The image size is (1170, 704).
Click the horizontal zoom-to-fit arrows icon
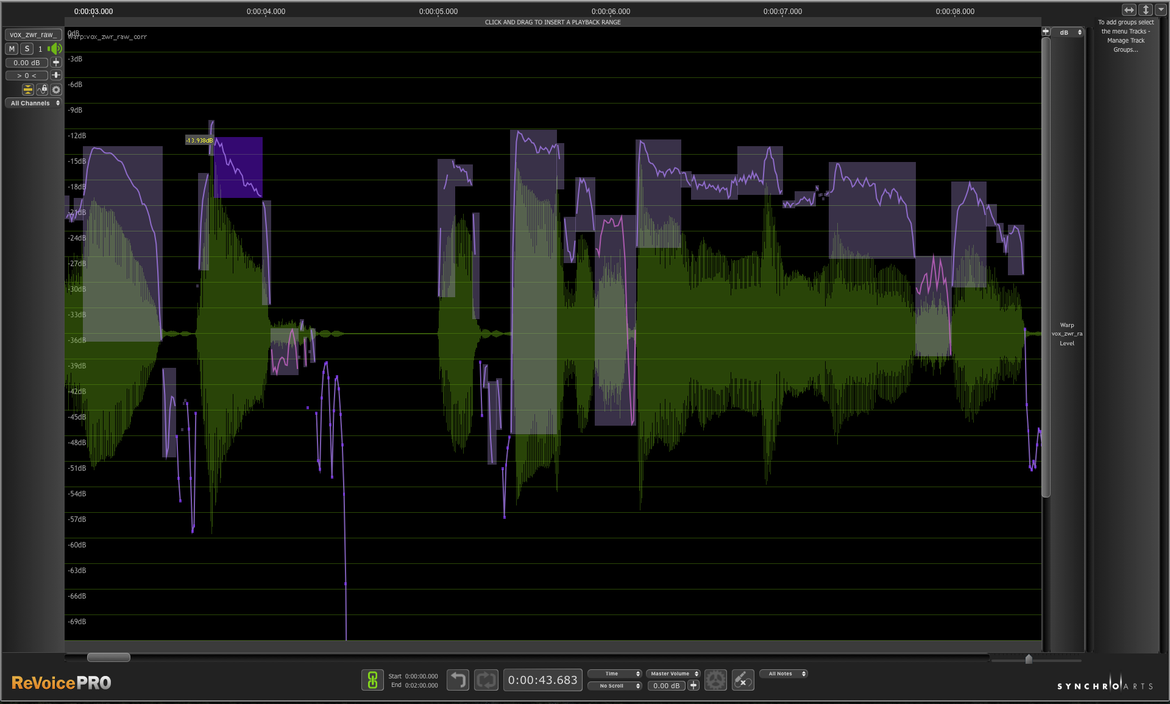click(1129, 10)
